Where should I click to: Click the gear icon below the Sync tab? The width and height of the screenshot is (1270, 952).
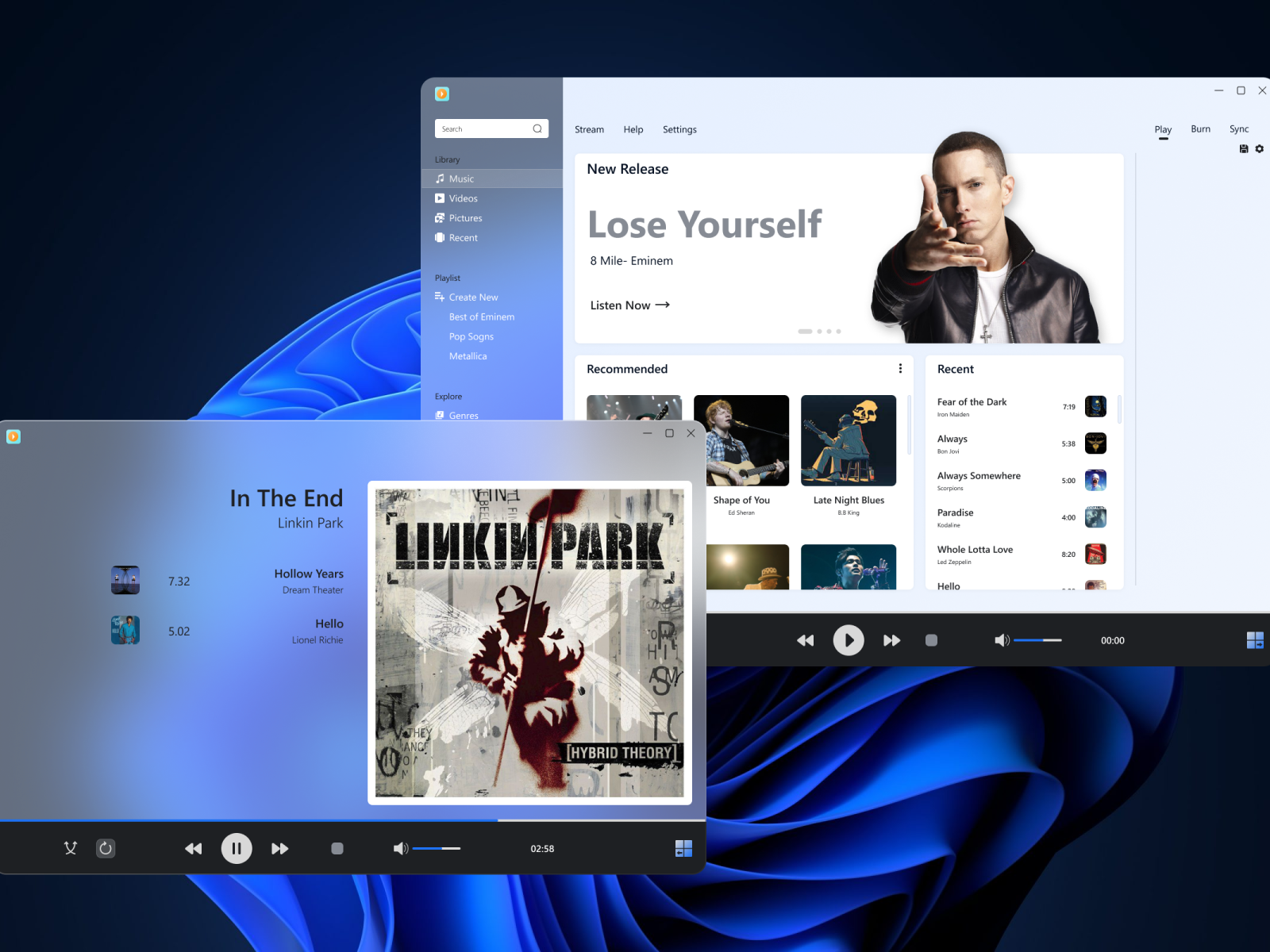[x=1259, y=148]
